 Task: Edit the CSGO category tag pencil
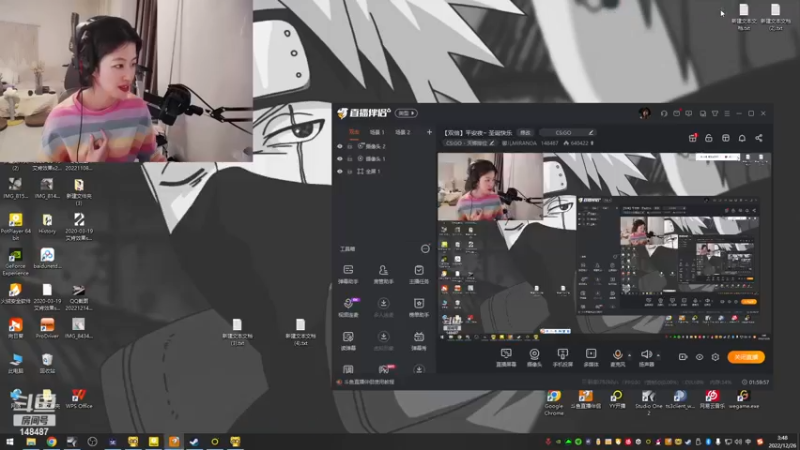(492, 143)
